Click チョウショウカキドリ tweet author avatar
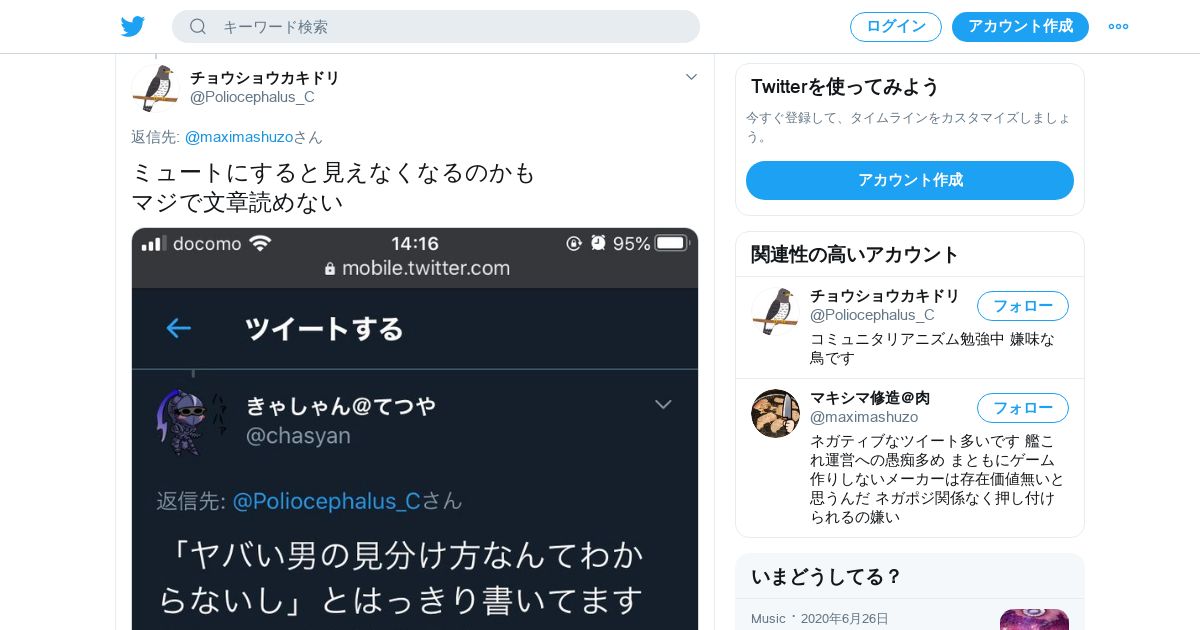This screenshot has width=1200, height=630. coord(155,88)
